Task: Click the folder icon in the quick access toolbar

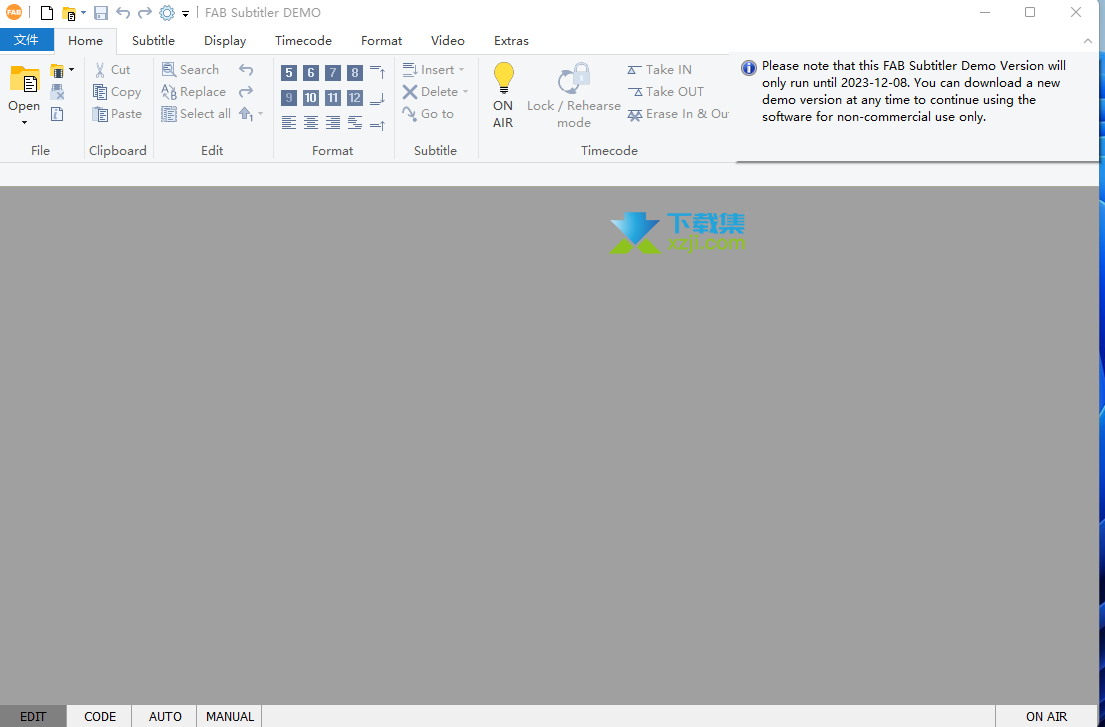Action: 68,13
